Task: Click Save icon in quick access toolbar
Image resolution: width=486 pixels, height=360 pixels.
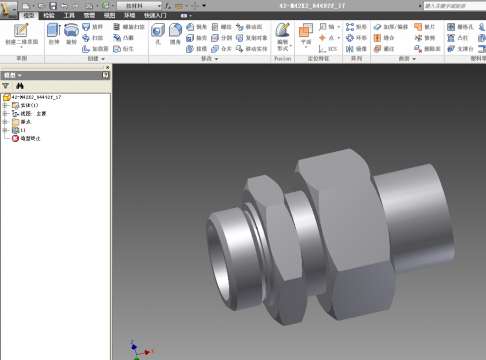Action: tap(53, 6)
